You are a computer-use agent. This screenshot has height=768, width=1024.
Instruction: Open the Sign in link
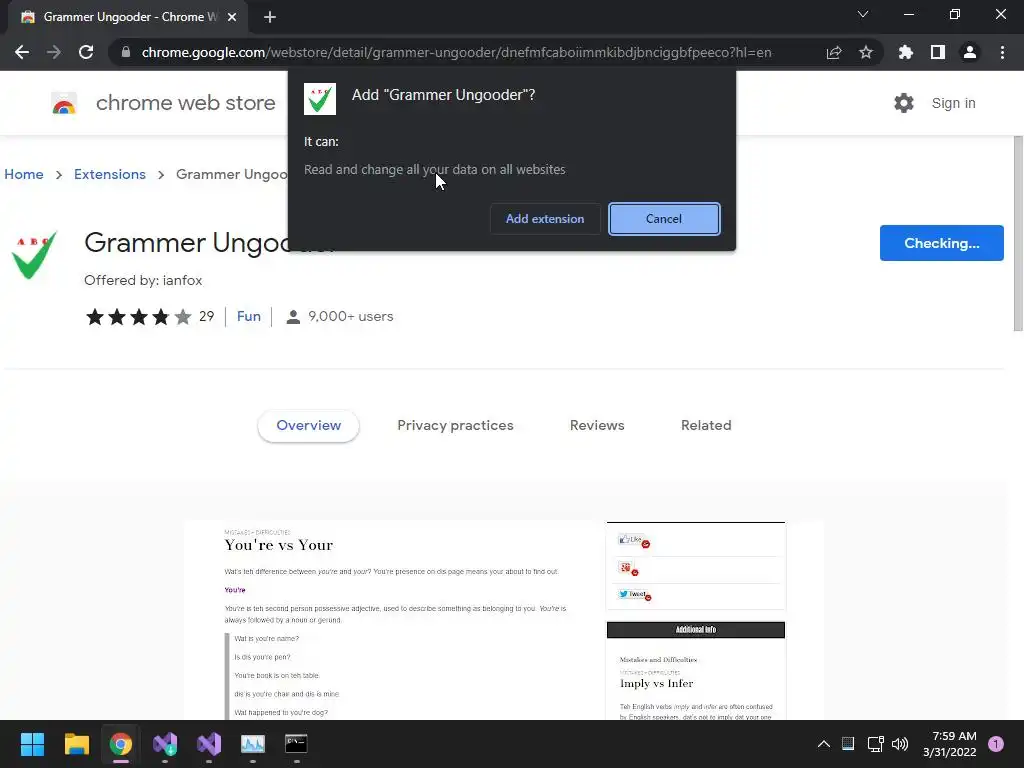coord(953,103)
